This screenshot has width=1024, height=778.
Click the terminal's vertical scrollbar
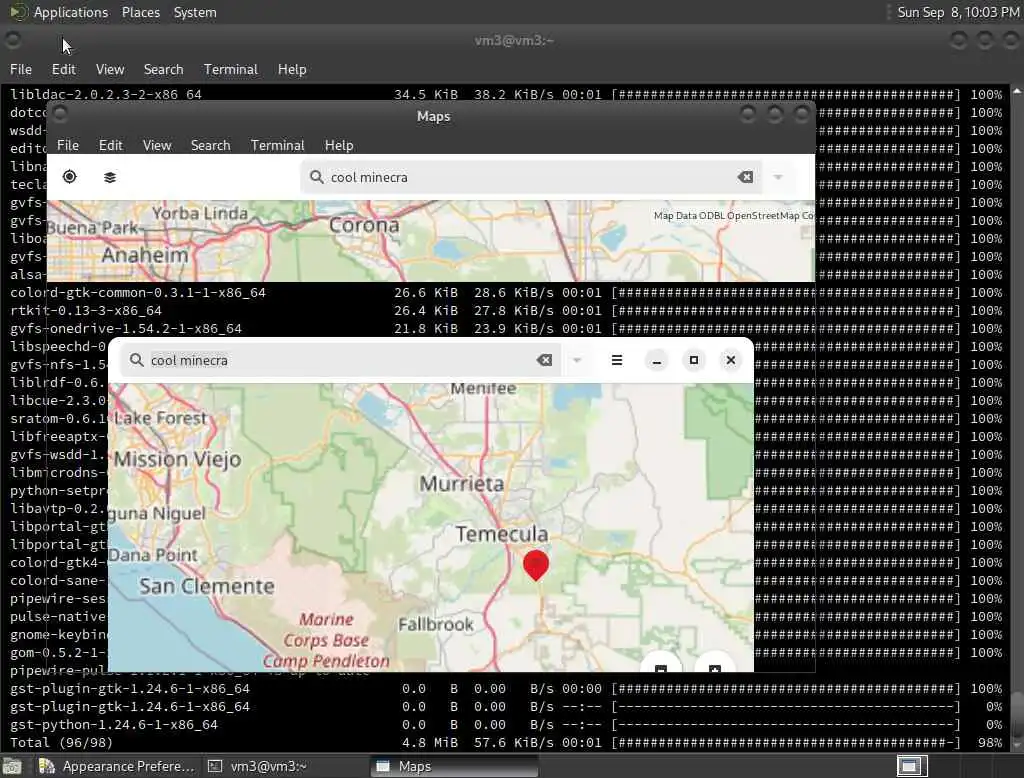pos(1017,418)
